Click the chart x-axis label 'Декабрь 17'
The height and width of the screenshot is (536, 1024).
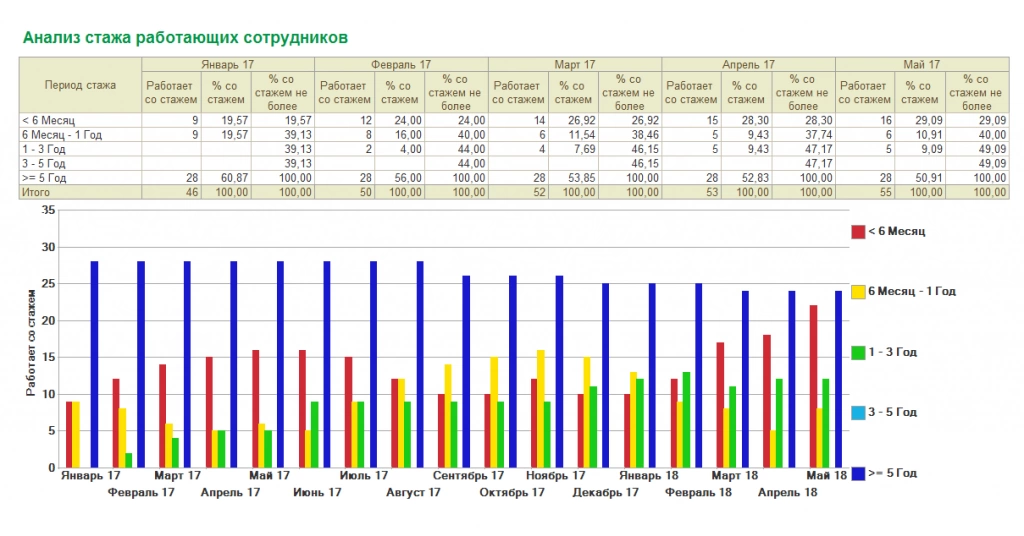[x=605, y=492]
